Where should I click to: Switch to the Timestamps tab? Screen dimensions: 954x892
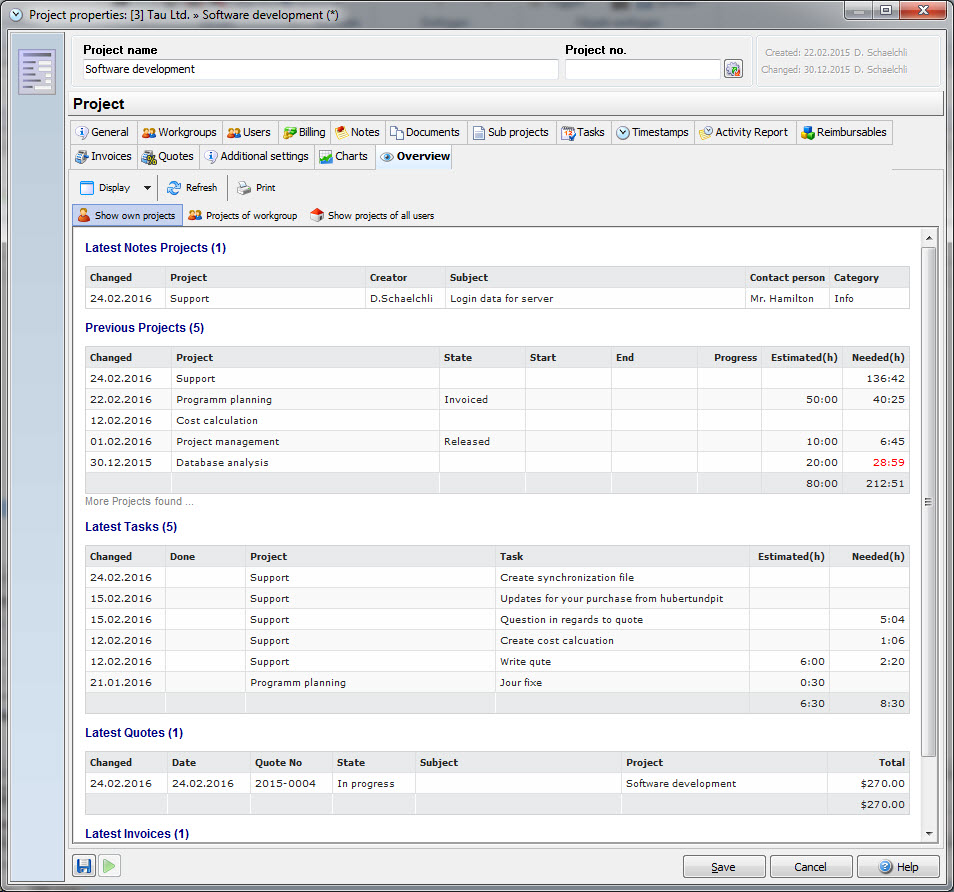coord(651,132)
